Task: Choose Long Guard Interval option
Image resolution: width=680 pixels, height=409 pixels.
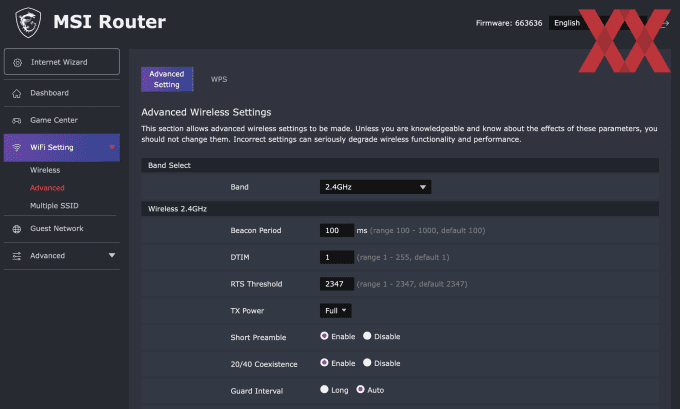Action: (x=324, y=389)
